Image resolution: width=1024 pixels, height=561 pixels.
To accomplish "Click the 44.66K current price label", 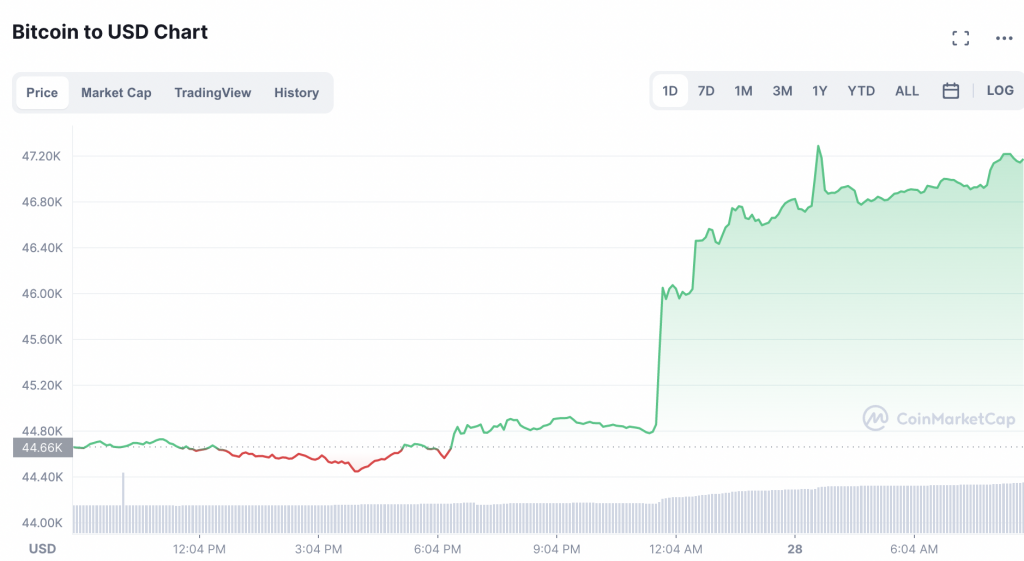I will pos(42,447).
